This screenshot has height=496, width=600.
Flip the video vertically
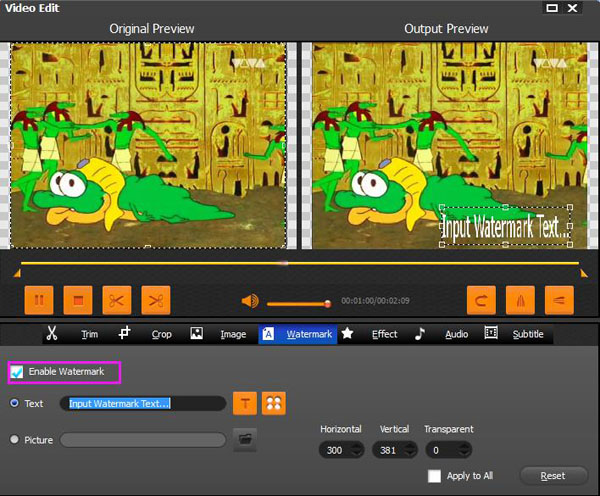point(559,300)
